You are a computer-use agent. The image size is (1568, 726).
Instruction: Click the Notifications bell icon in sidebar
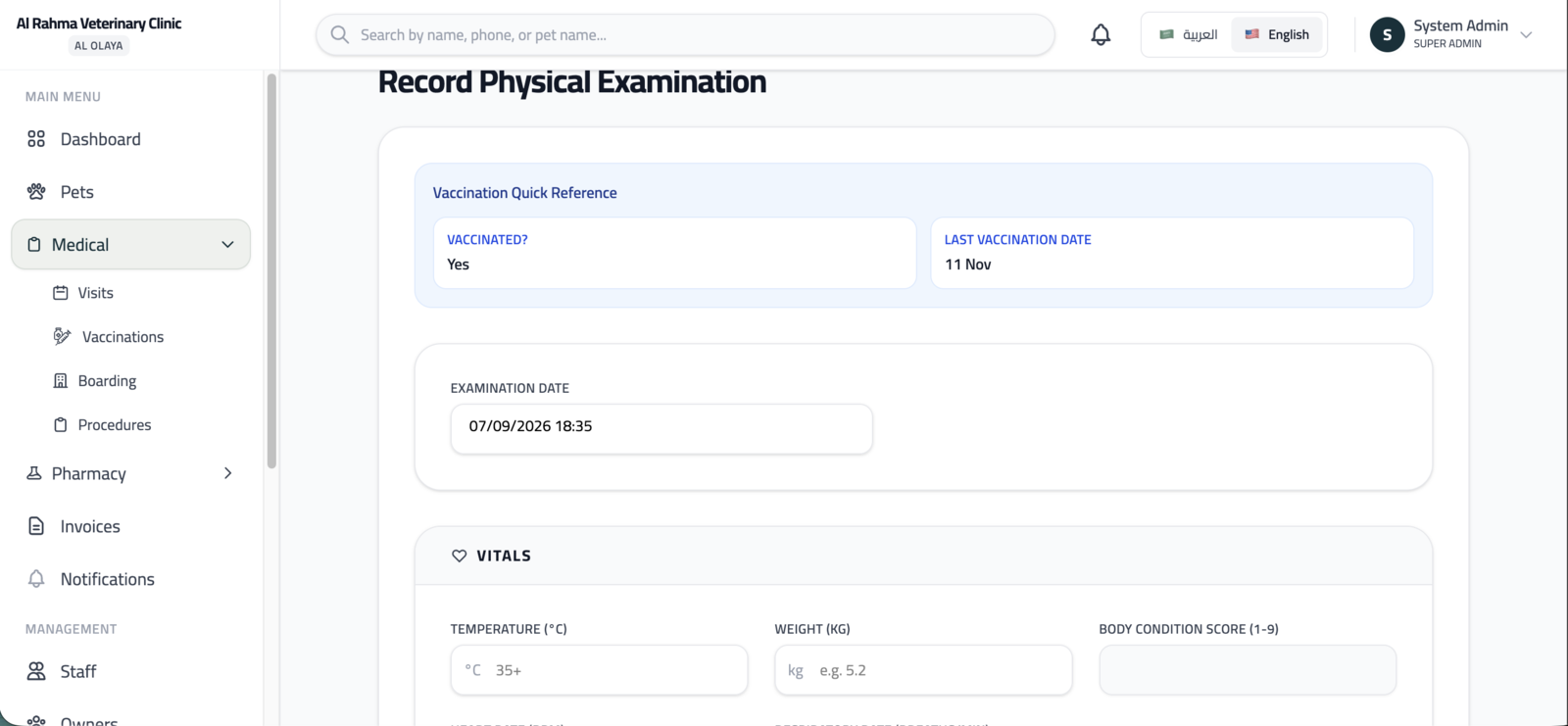click(x=36, y=579)
